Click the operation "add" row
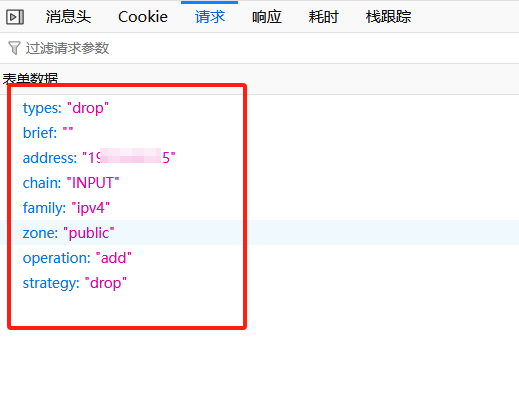 (259, 258)
